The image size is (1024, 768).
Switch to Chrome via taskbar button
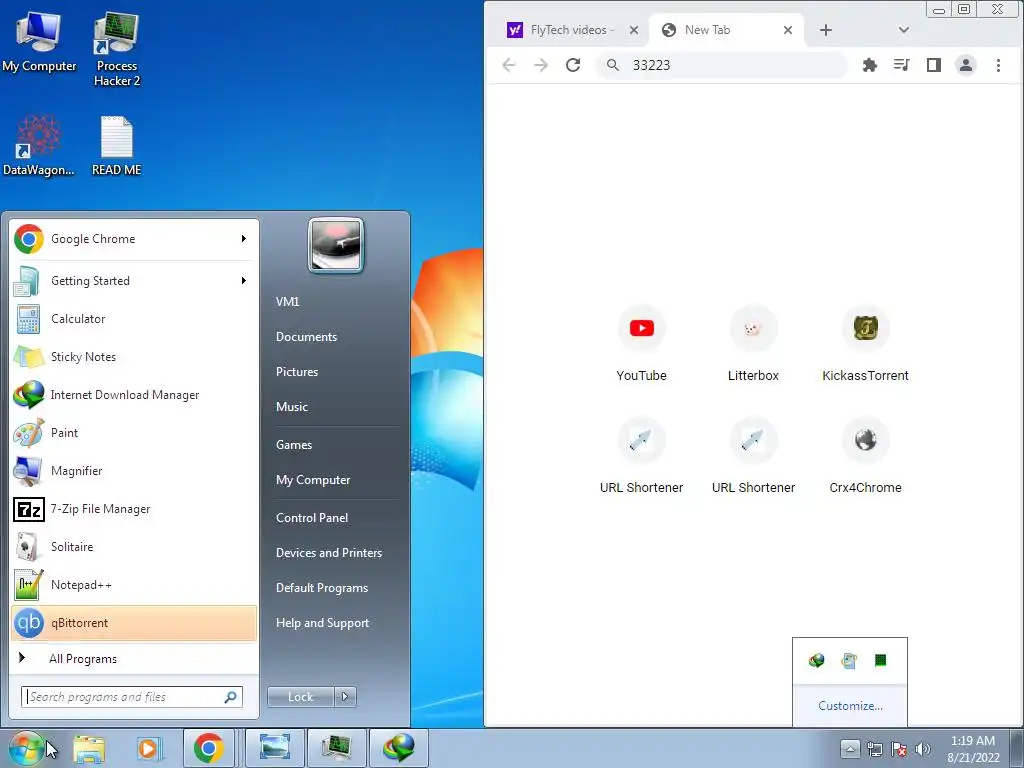pyautogui.click(x=208, y=748)
